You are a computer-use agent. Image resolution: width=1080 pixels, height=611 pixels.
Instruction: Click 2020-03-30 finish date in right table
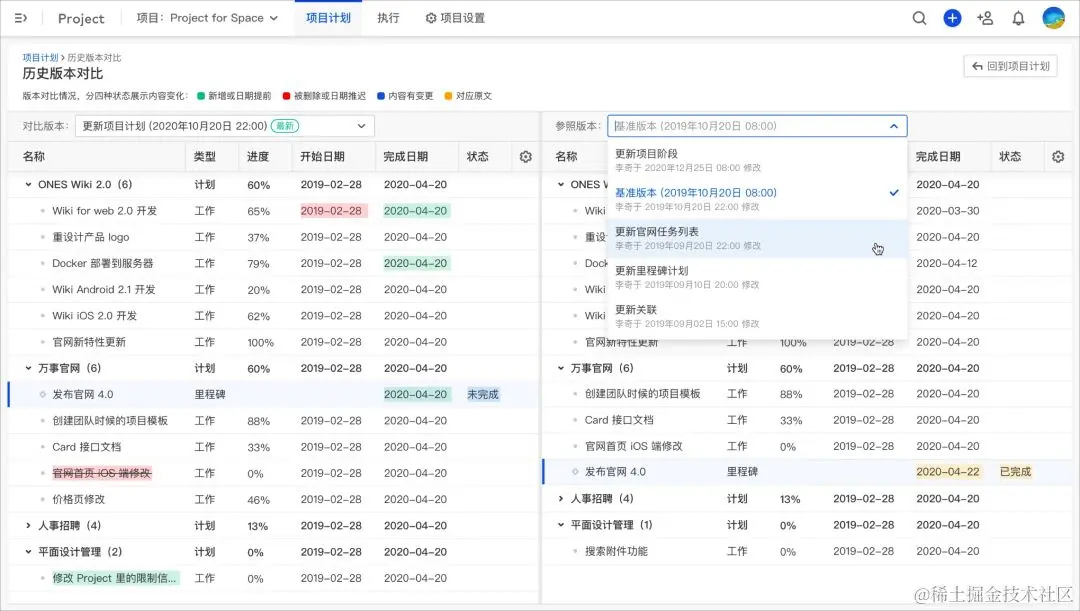click(x=948, y=211)
